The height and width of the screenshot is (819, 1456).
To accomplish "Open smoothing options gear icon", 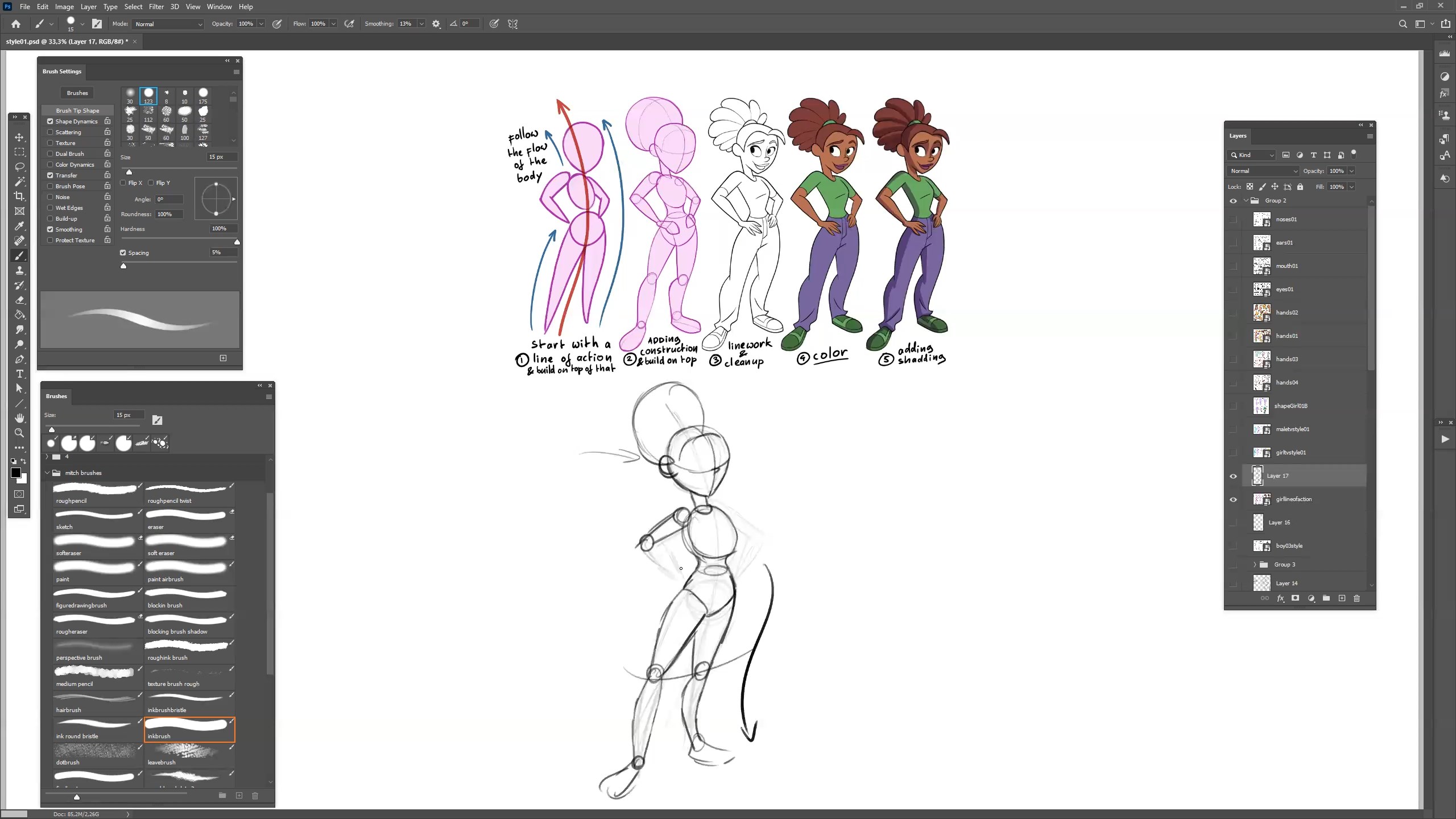I will (x=436, y=24).
